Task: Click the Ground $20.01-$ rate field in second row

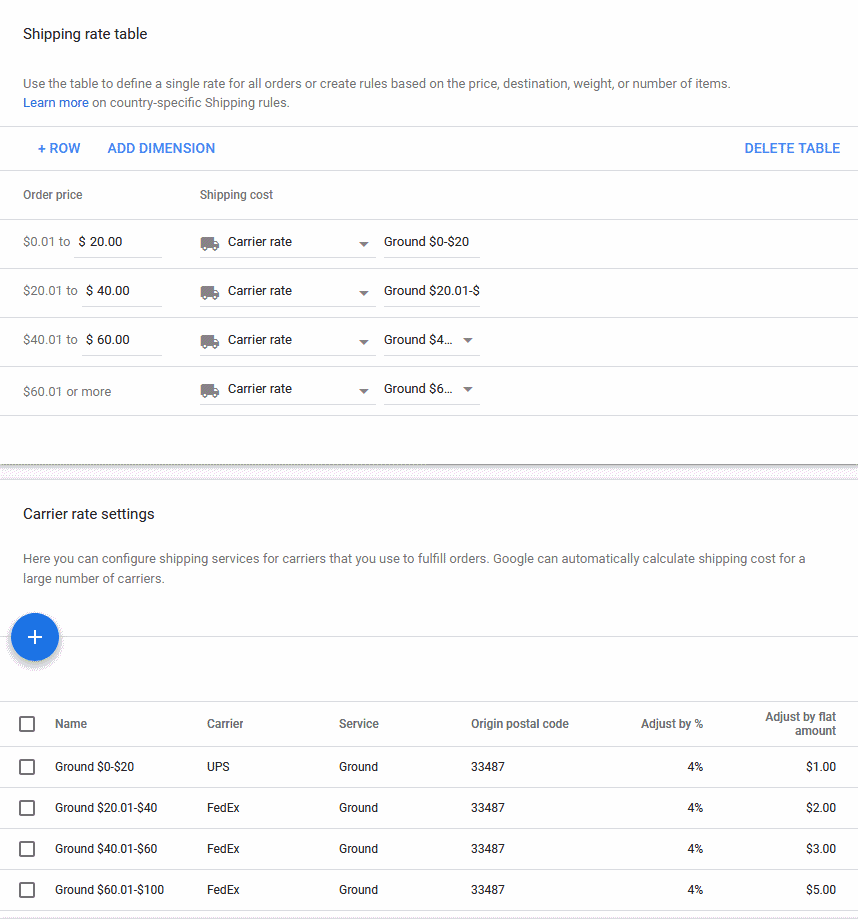Action: click(431, 291)
